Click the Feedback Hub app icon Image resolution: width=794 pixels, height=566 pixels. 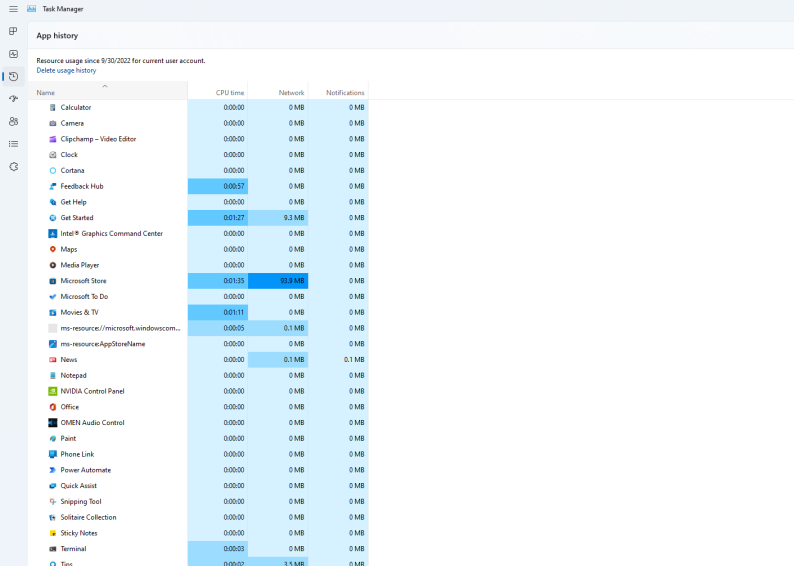(53, 186)
